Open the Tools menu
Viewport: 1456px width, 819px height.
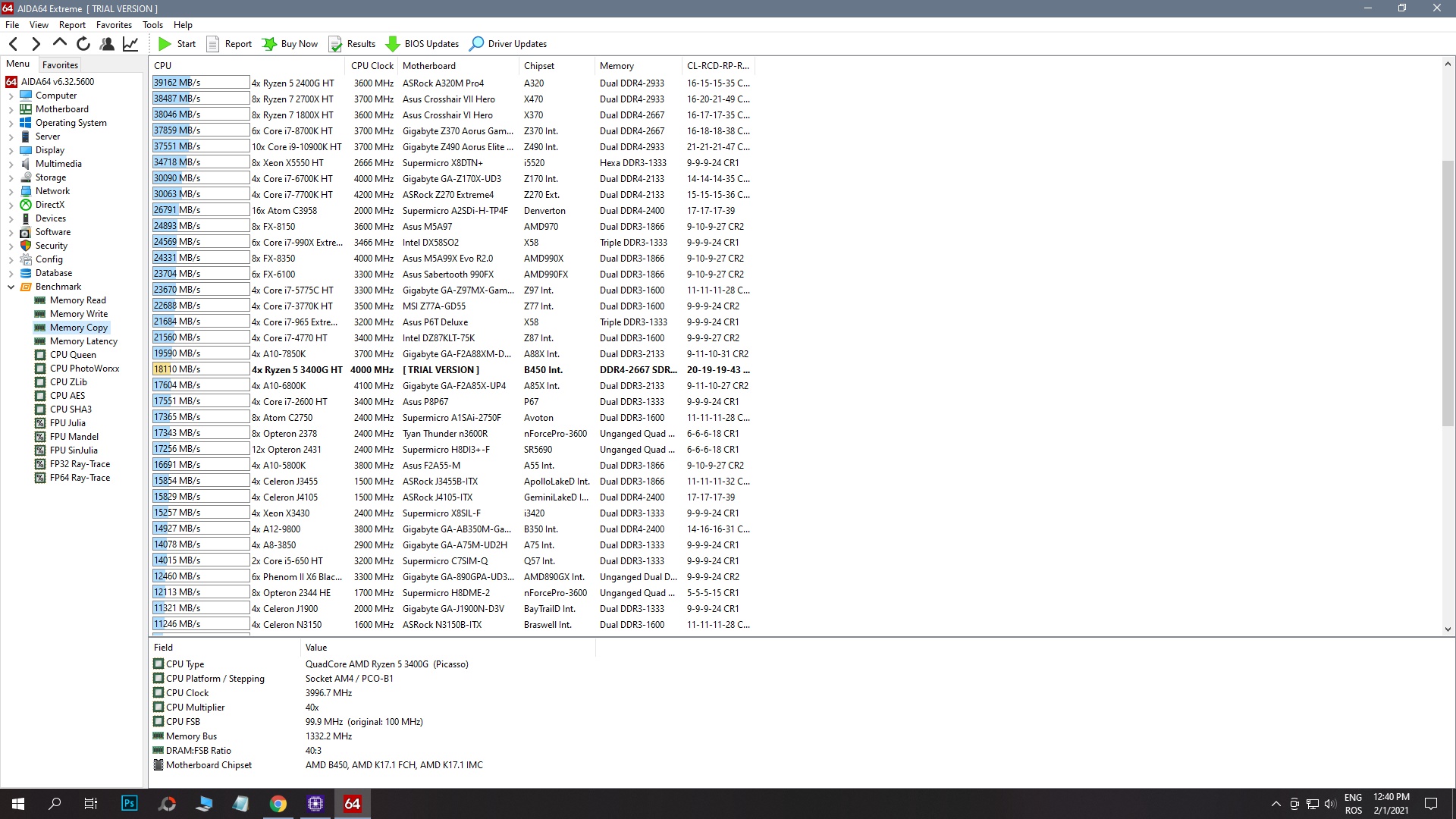pos(152,25)
